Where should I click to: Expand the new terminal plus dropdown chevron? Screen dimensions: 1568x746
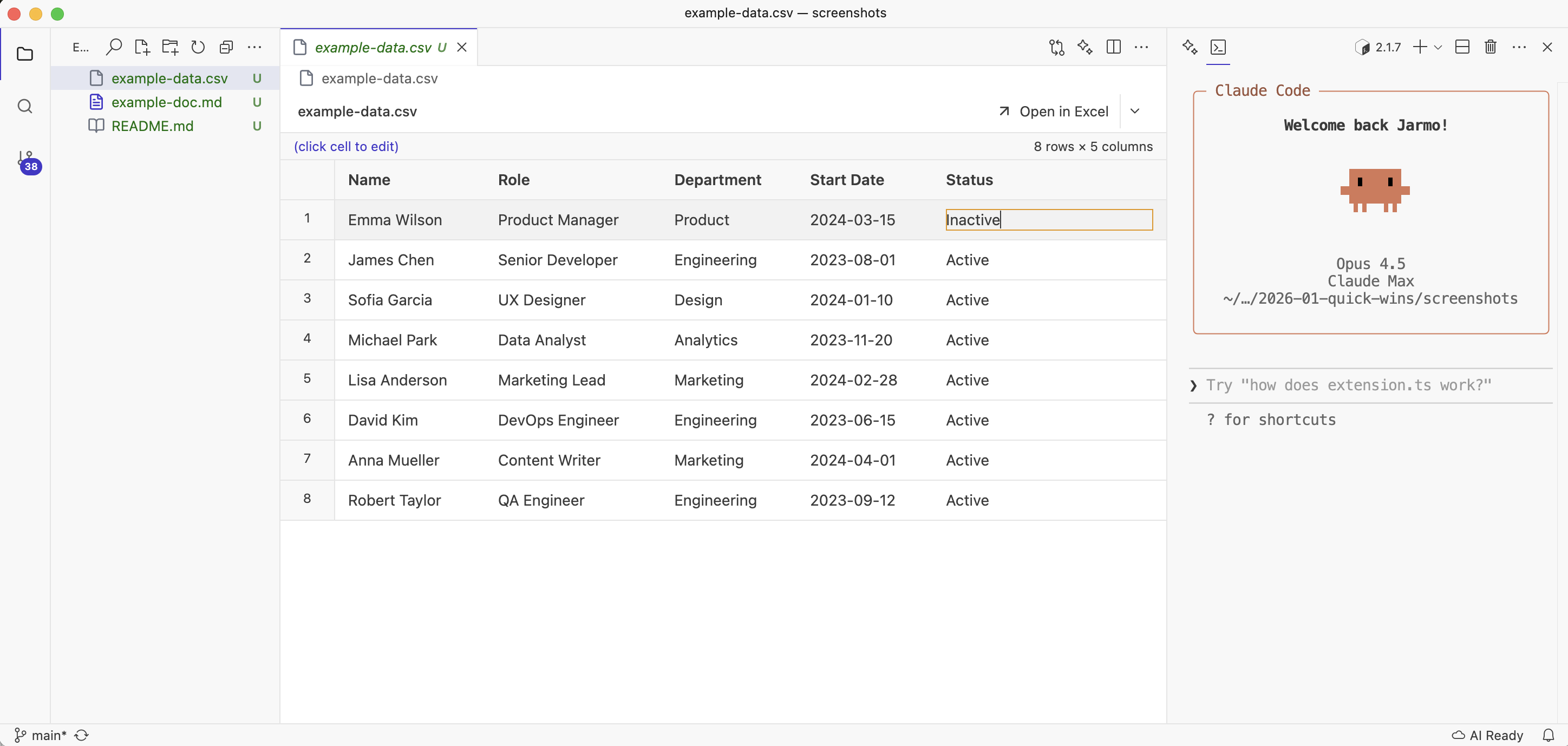1438,48
